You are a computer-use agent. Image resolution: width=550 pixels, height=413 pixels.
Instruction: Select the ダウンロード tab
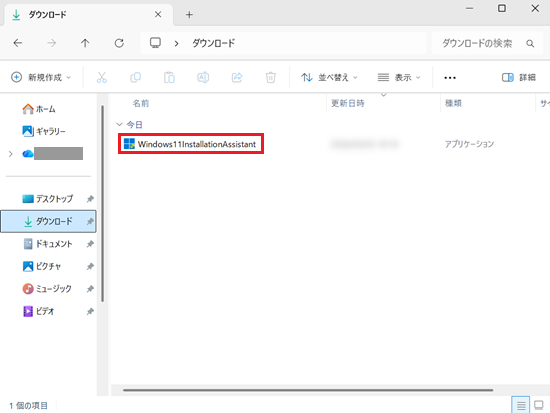88,15
